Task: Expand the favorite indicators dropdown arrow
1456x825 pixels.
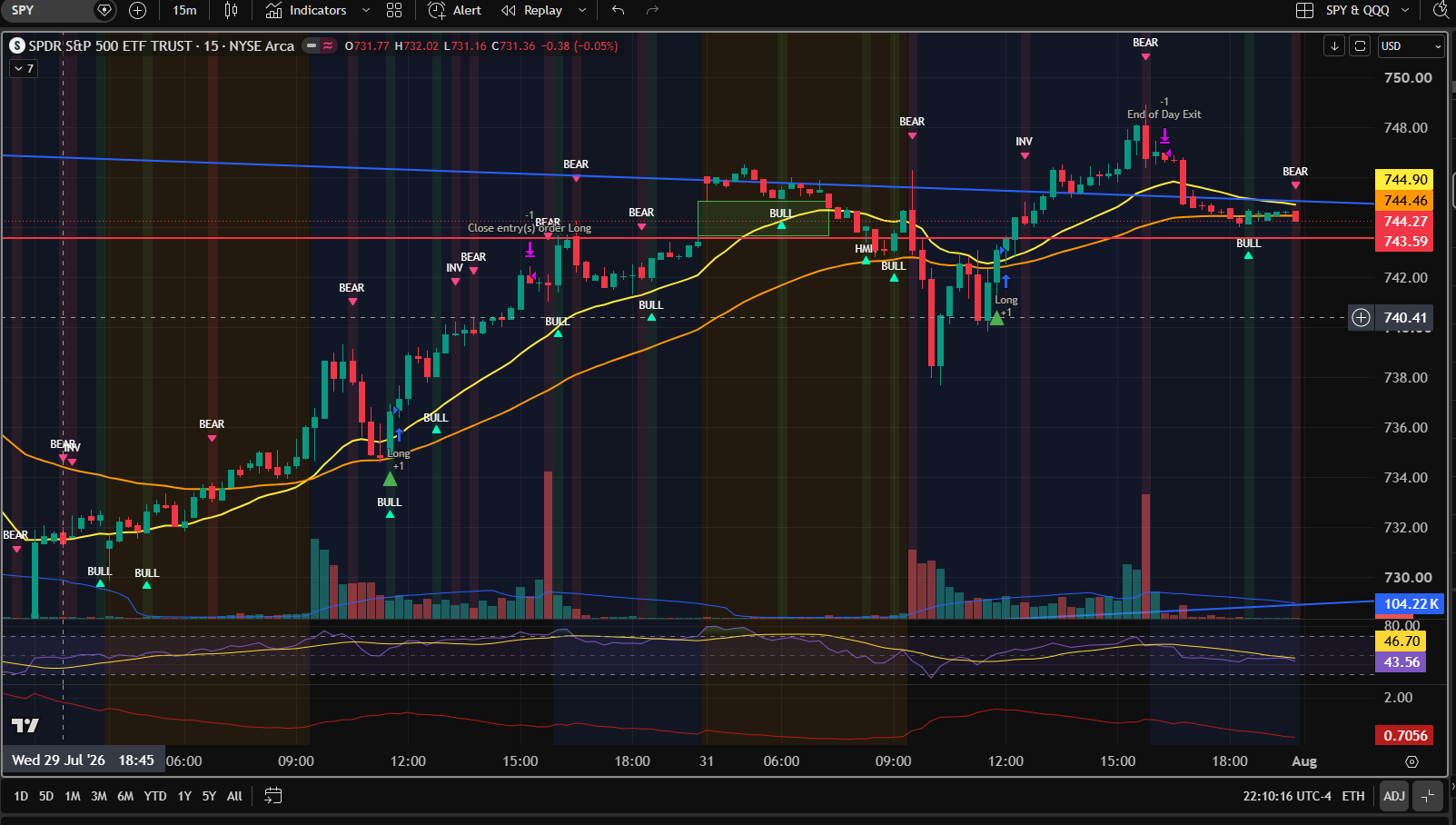Action: click(x=366, y=10)
